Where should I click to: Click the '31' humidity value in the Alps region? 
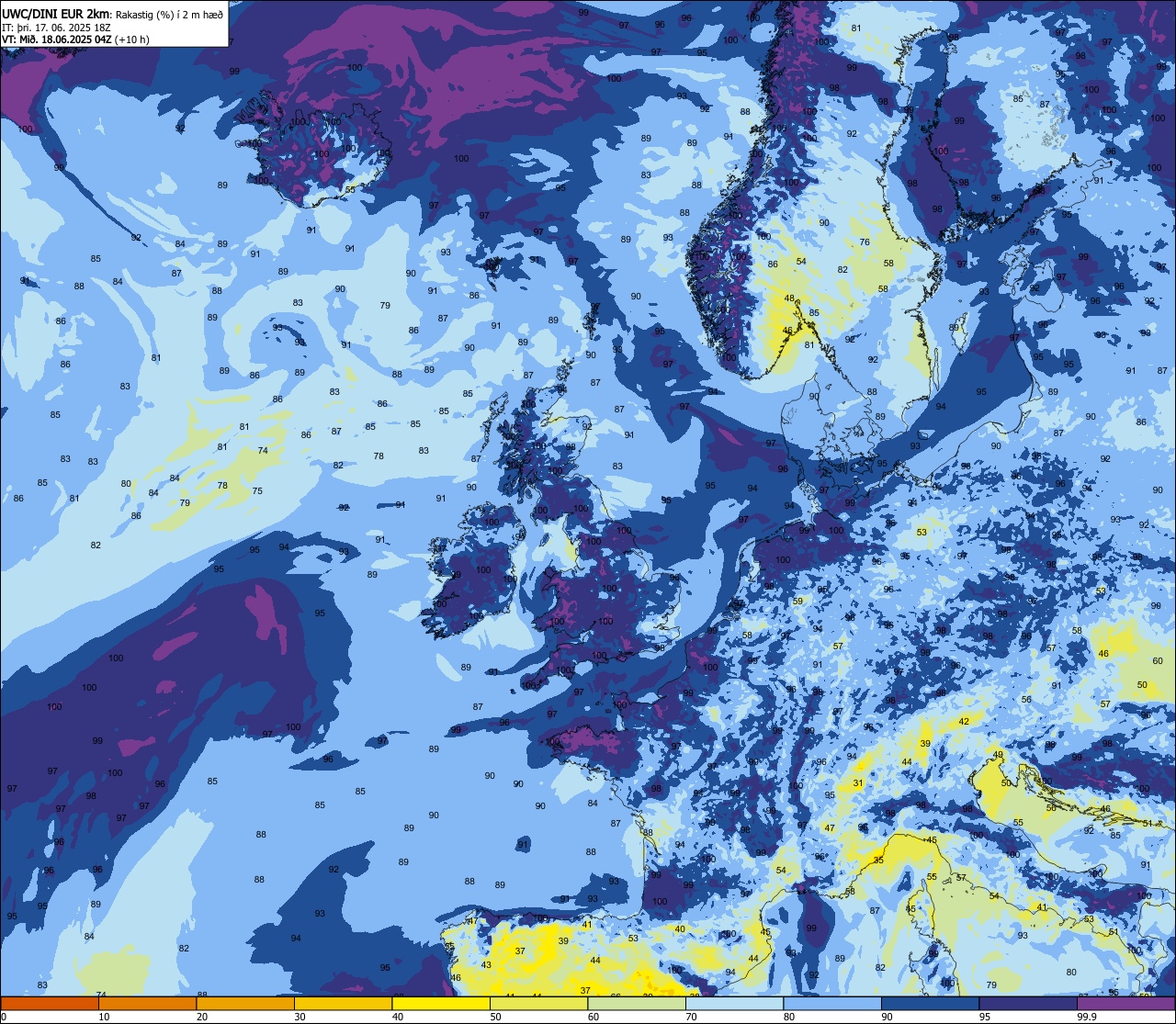coord(858,783)
